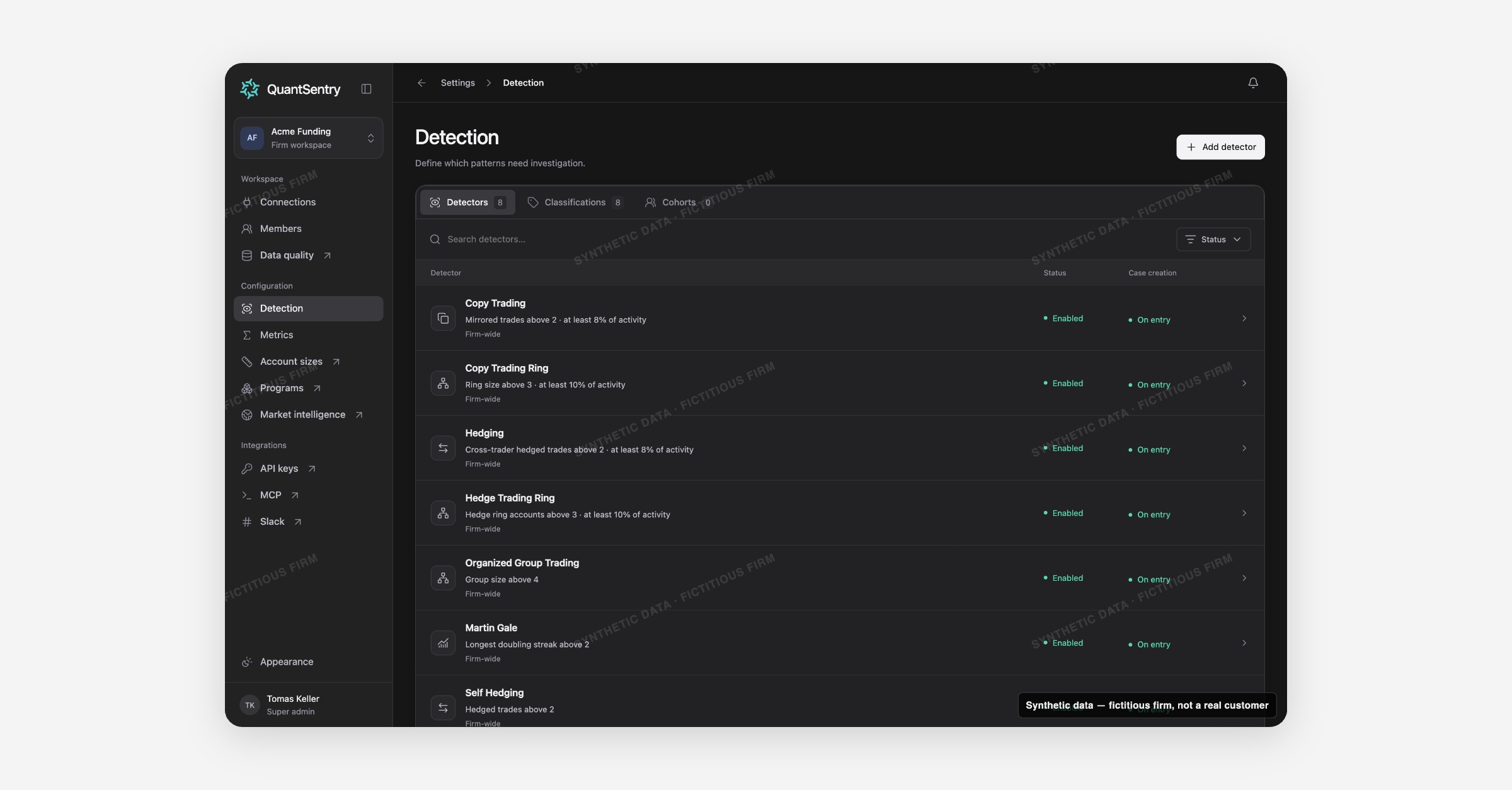Open the Martin Gale title

pyautogui.click(x=491, y=628)
